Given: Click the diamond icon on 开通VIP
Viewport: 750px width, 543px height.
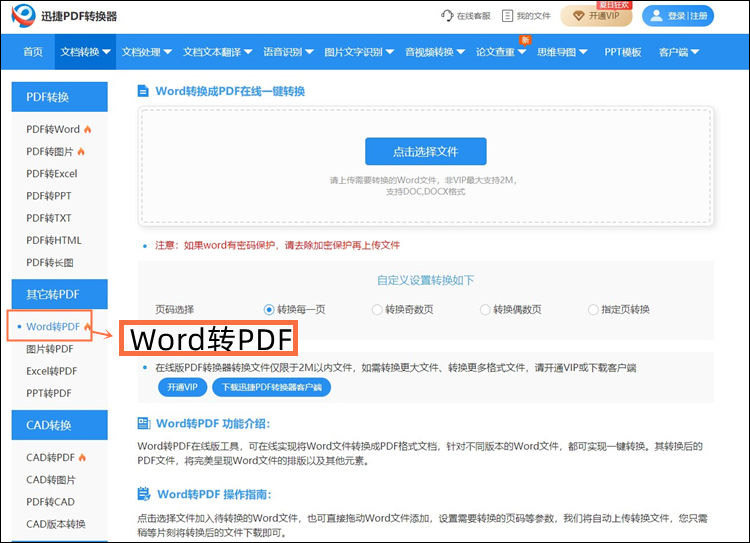Looking at the screenshot, I should pyautogui.click(x=579, y=16).
